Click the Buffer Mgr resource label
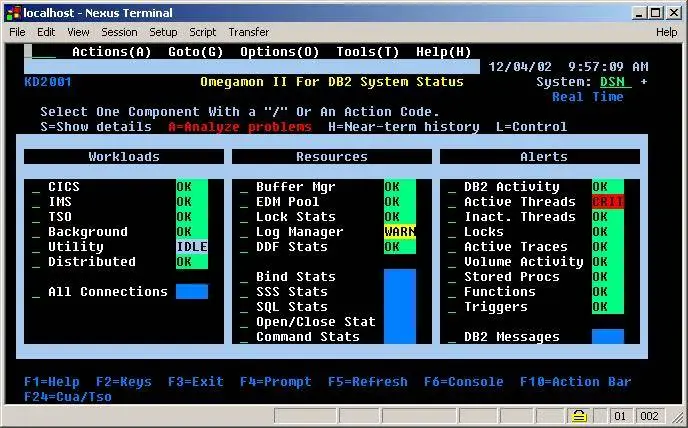688x428 pixels. tap(296, 187)
